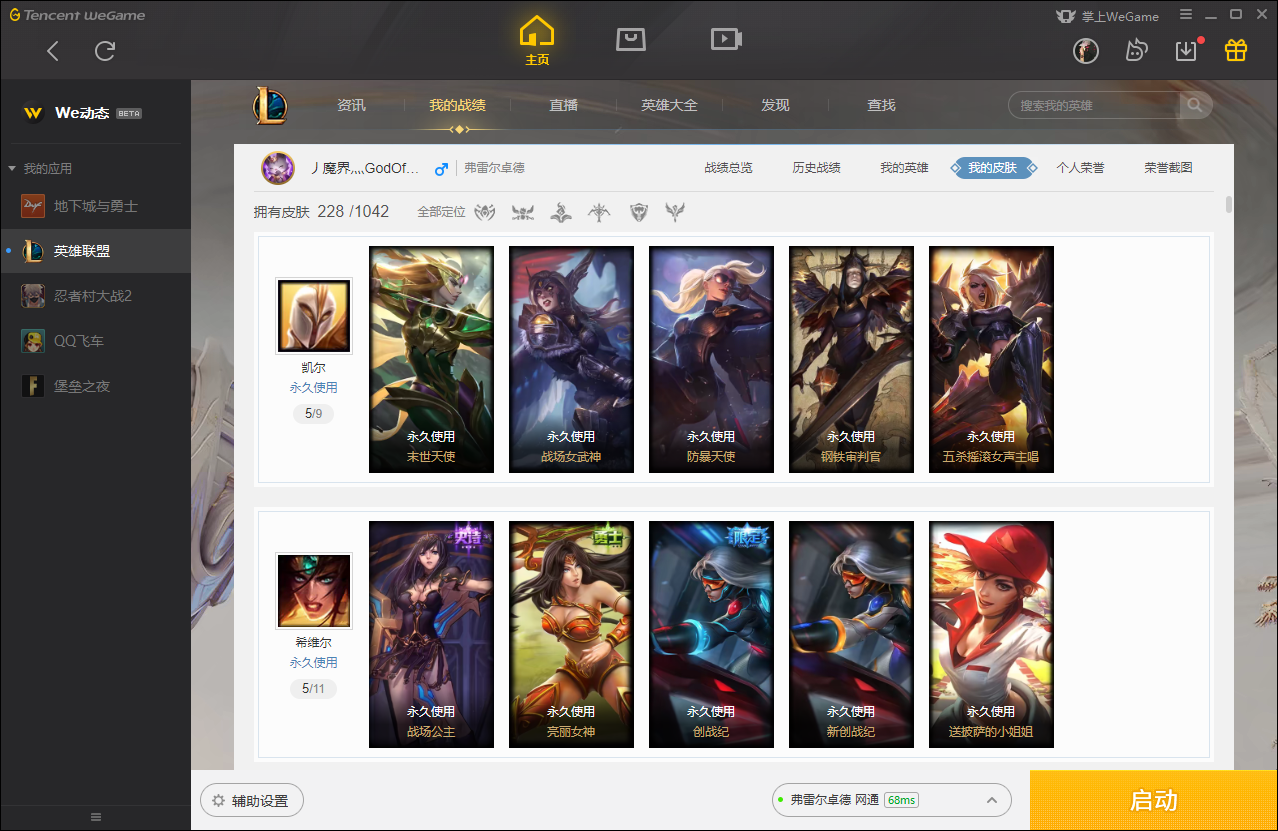This screenshot has width=1278, height=831.
Task: Click the 启动 launch button
Action: point(1154,800)
